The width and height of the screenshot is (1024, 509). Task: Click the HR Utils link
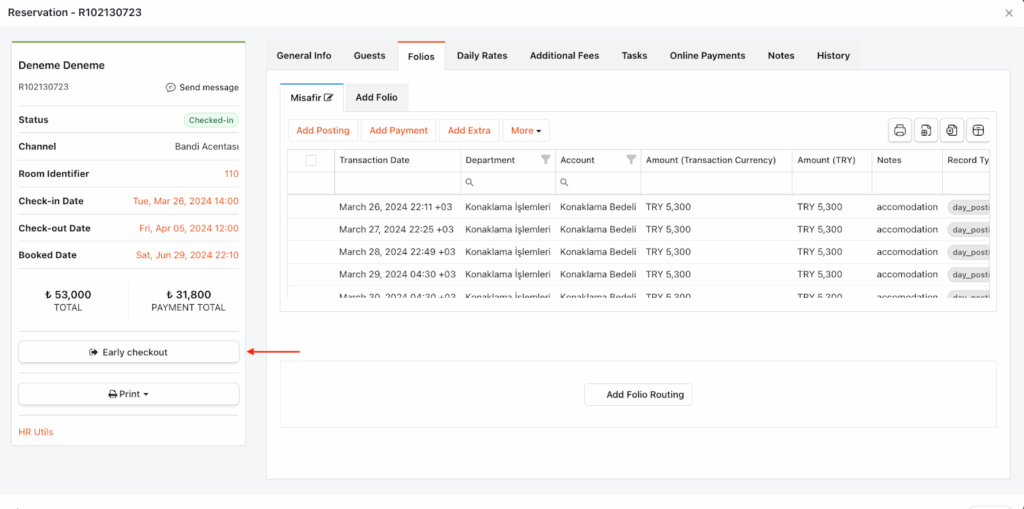tap(36, 432)
